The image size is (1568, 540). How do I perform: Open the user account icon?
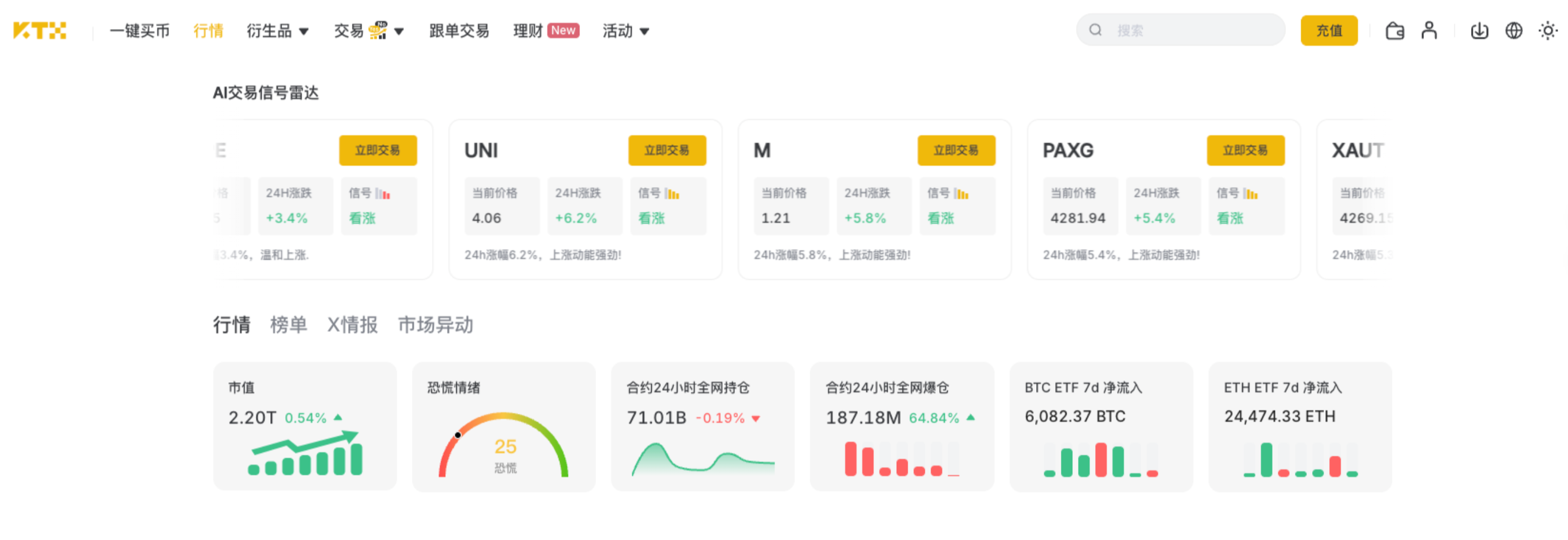[1429, 30]
